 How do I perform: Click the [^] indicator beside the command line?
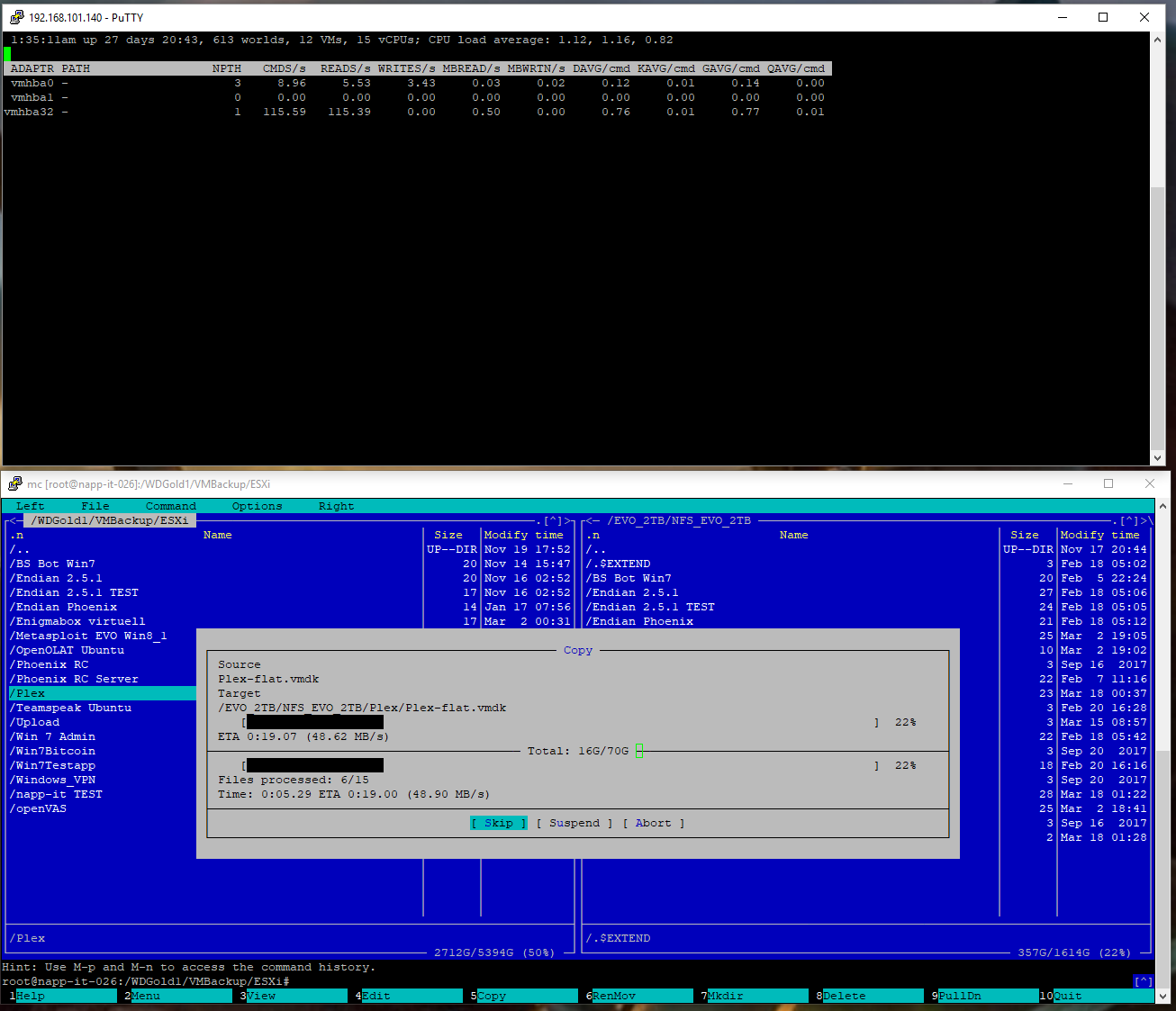coord(1143,981)
